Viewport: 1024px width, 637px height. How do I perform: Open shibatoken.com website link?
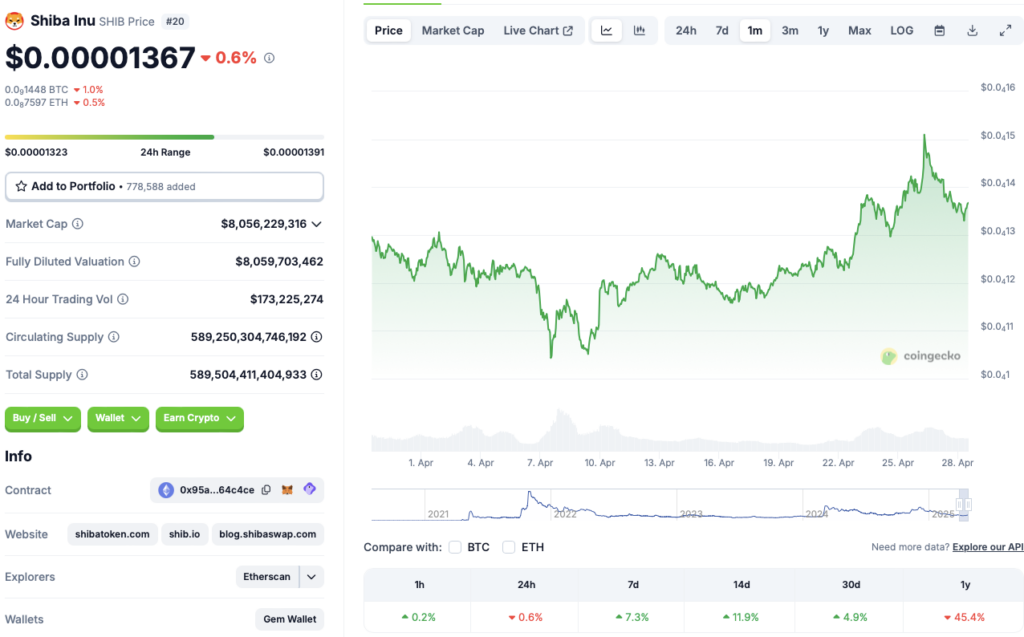pos(112,534)
